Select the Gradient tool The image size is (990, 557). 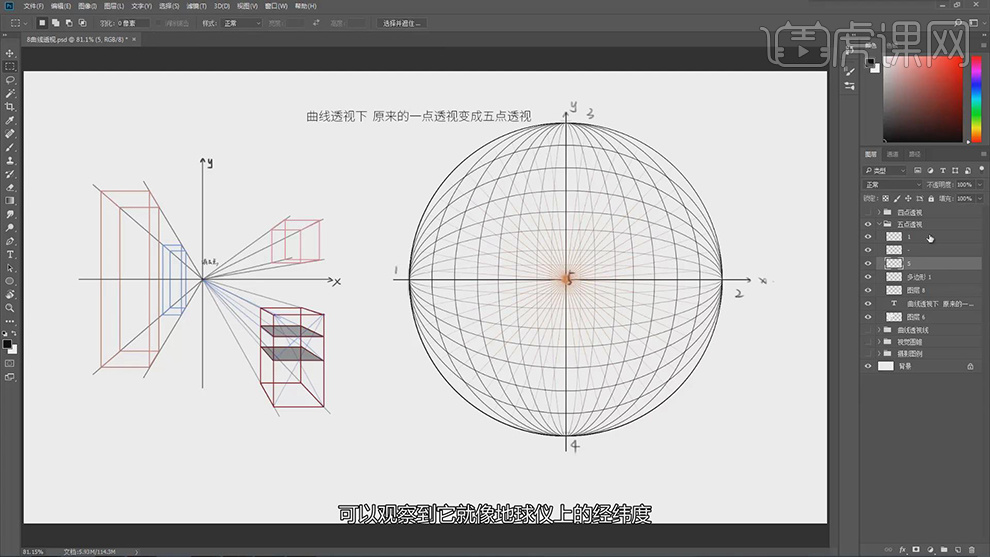pos(9,201)
